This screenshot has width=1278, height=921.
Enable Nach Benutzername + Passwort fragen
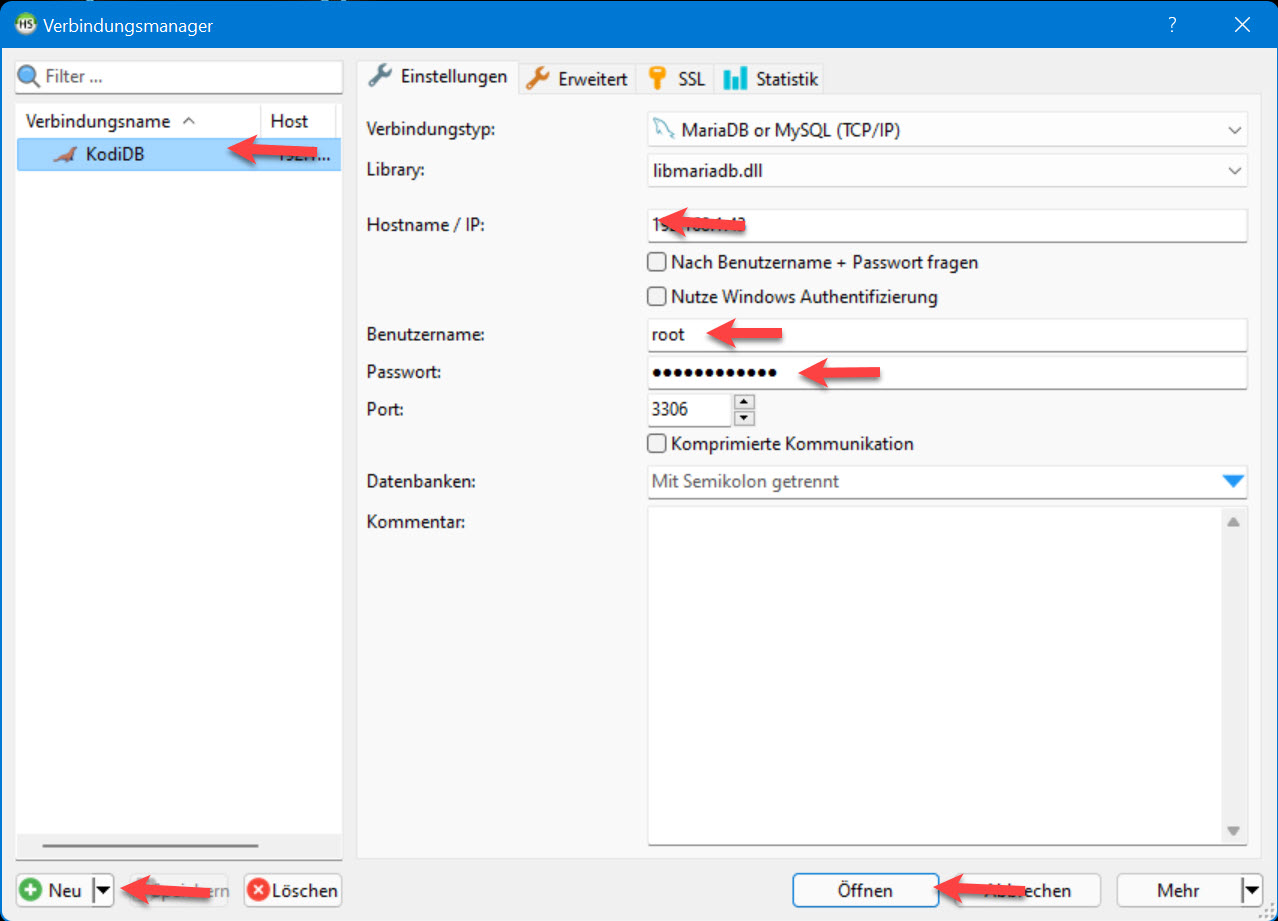click(657, 262)
